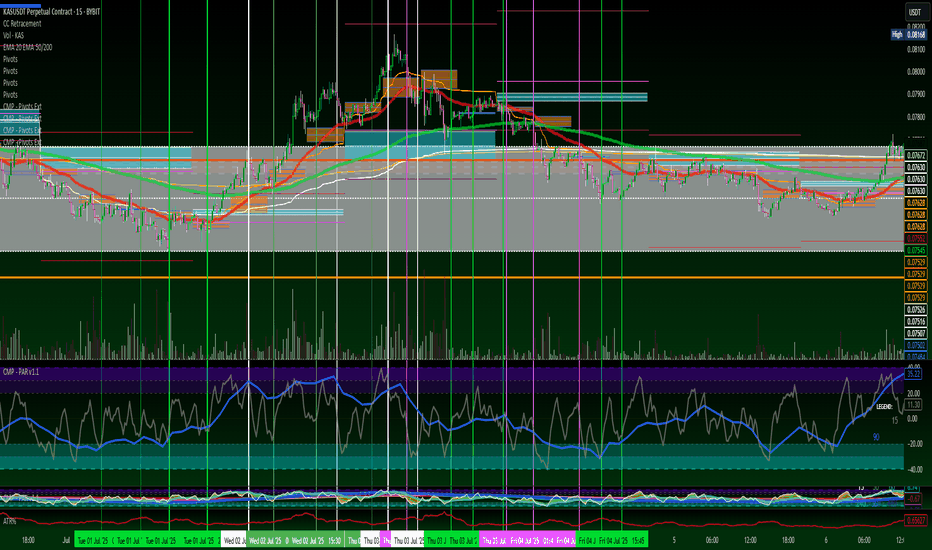
Task: Click the High 0.08168 price label
Action: (x=909, y=34)
